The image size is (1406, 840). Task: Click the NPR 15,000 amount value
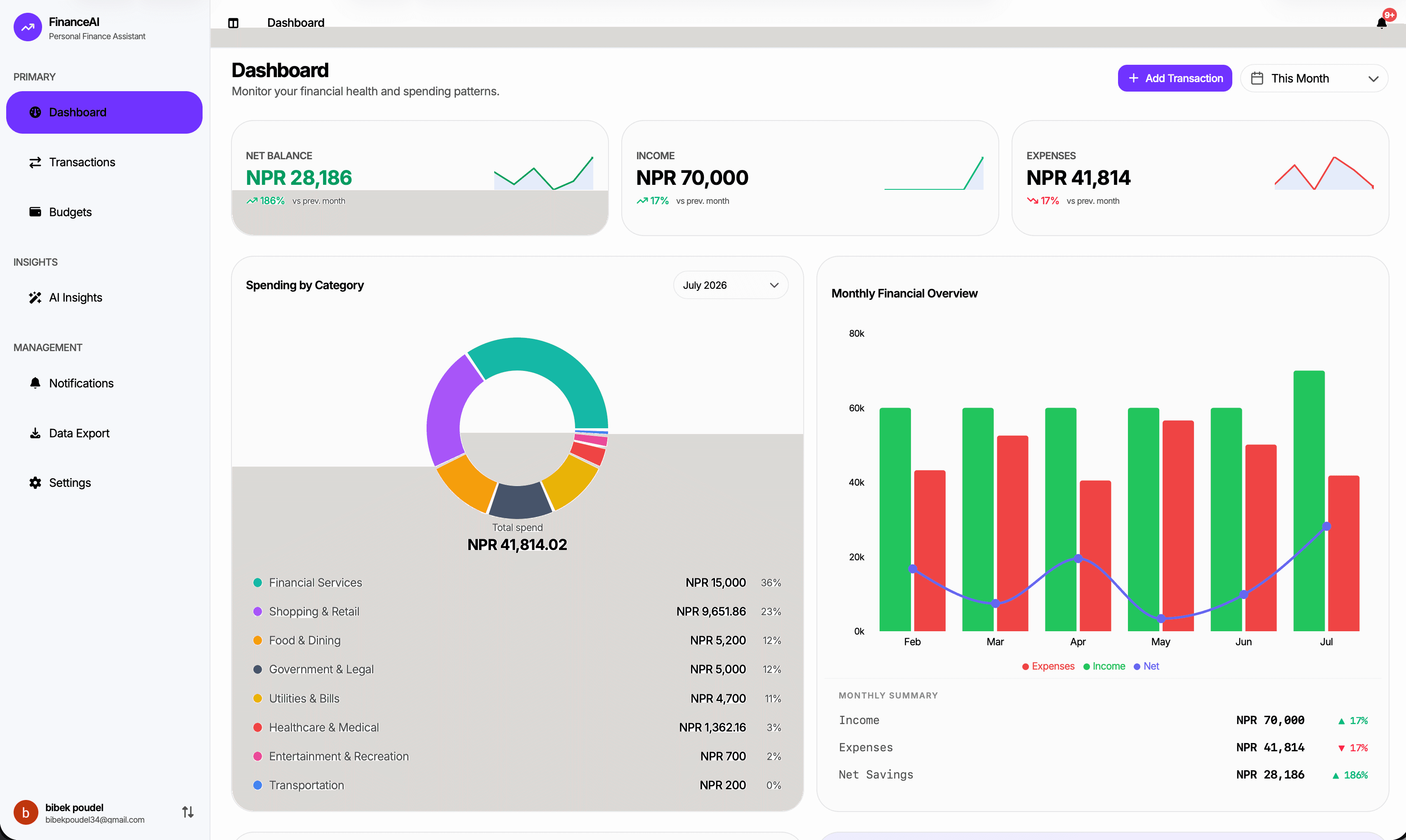tap(715, 583)
